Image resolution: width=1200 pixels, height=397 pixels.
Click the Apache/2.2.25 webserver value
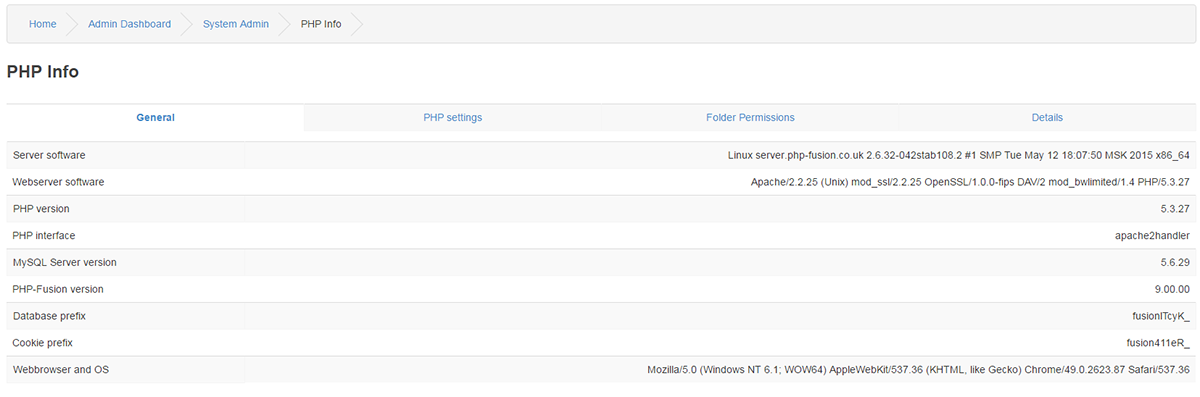[x=970, y=182]
